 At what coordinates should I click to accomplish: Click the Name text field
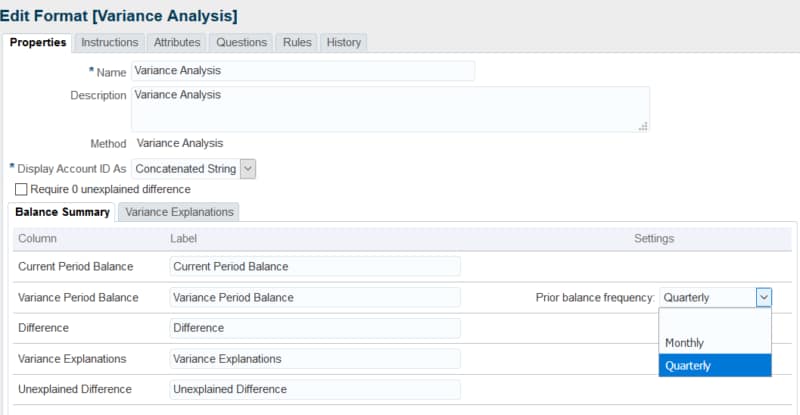click(x=302, y=71)
